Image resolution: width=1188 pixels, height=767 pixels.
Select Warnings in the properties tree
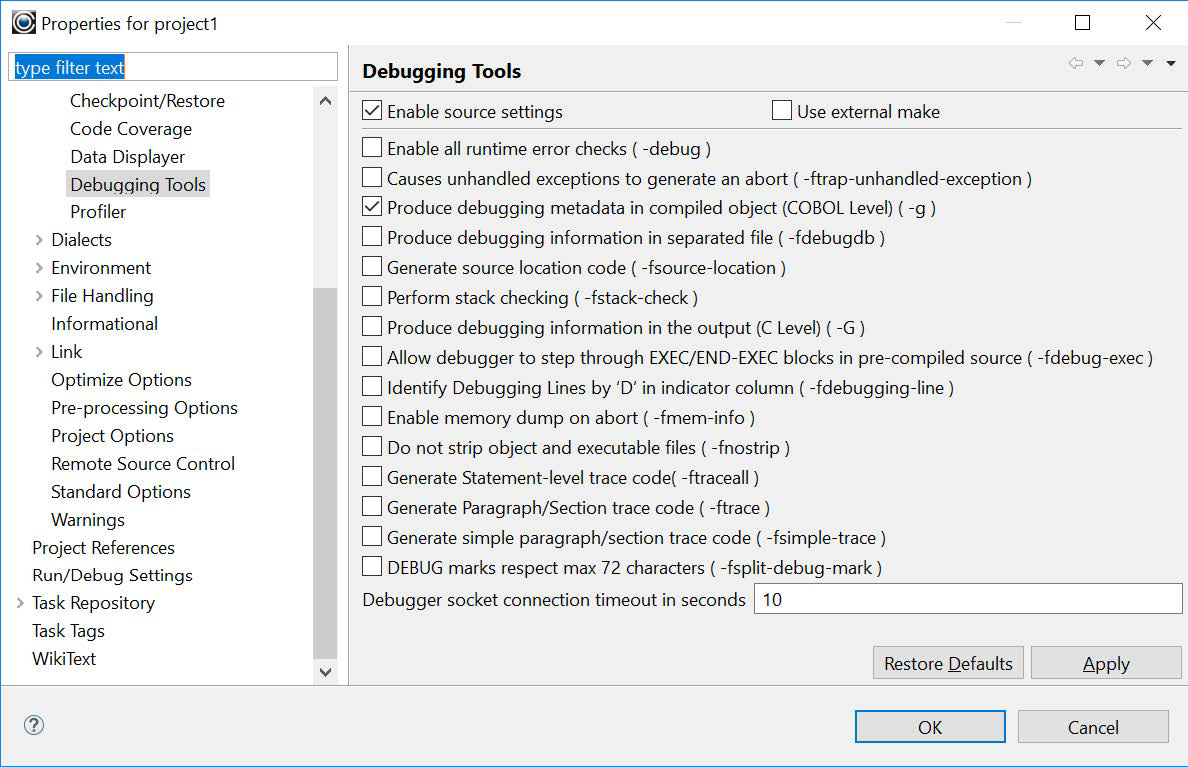tap(88, 520)
